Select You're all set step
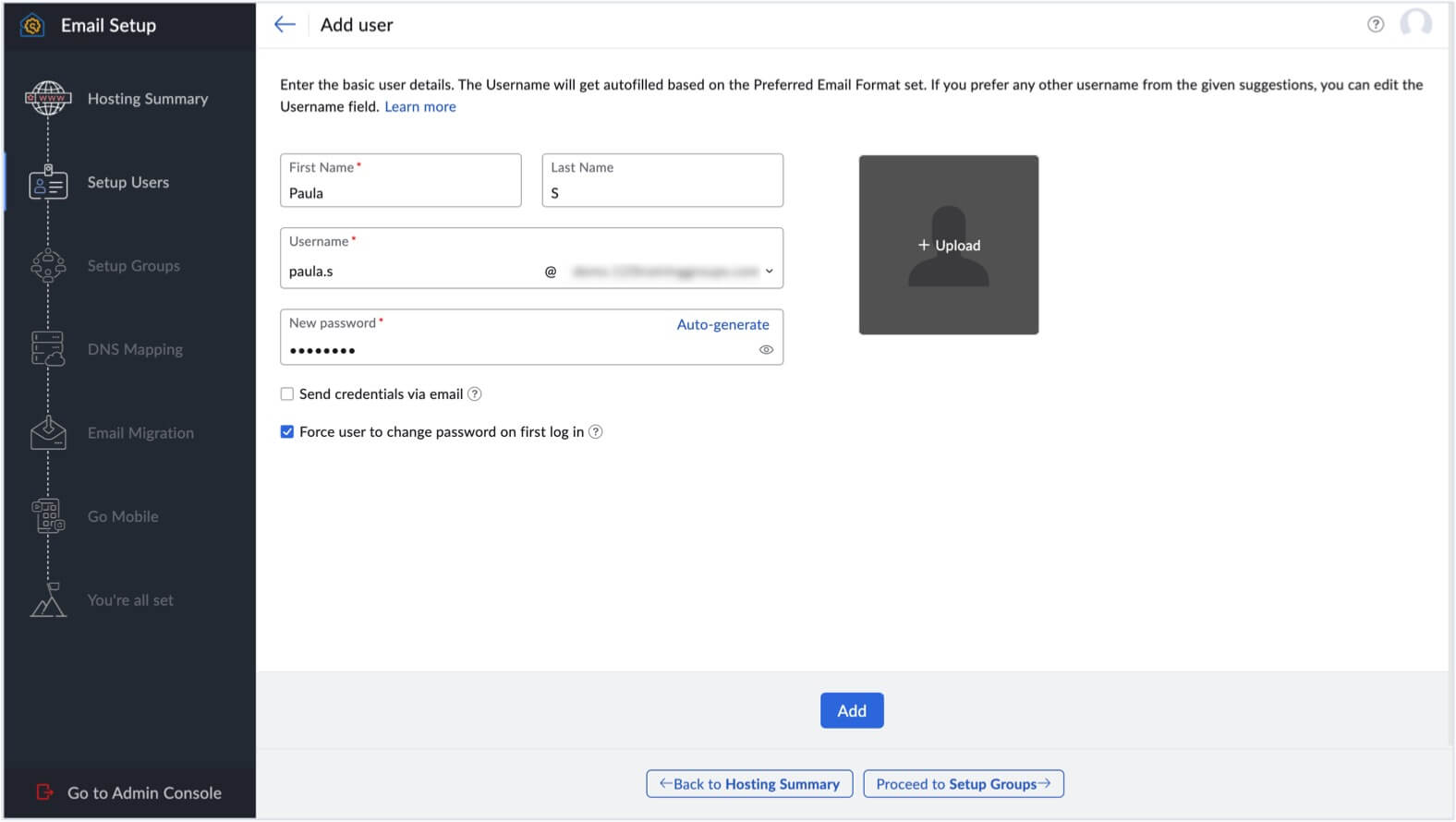Viewport: 1456px width, 822px height. pyautogui.click(x=130, y=600)
